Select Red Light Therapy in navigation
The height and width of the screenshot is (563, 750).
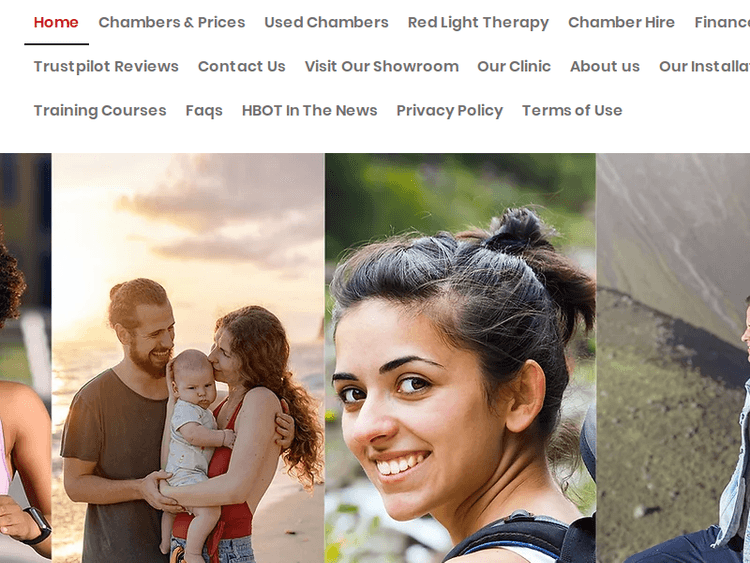[x=478, y=22]
